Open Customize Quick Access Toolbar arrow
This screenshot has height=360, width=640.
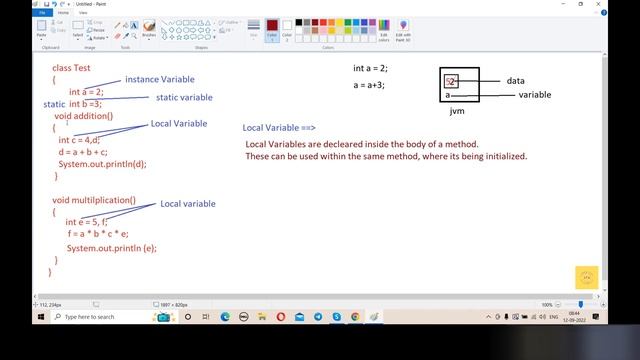point(69,4)
